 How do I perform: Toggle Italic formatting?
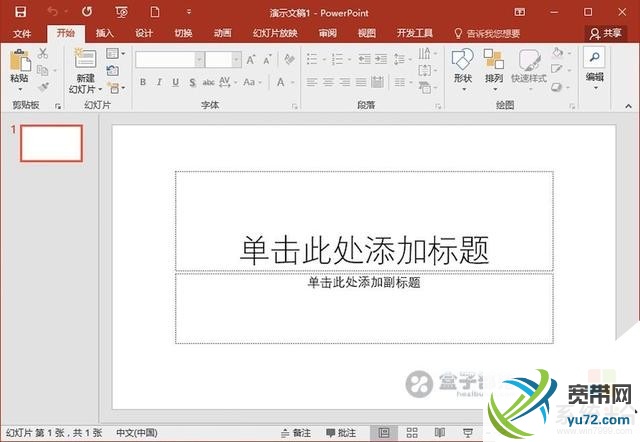click(159, 82)
